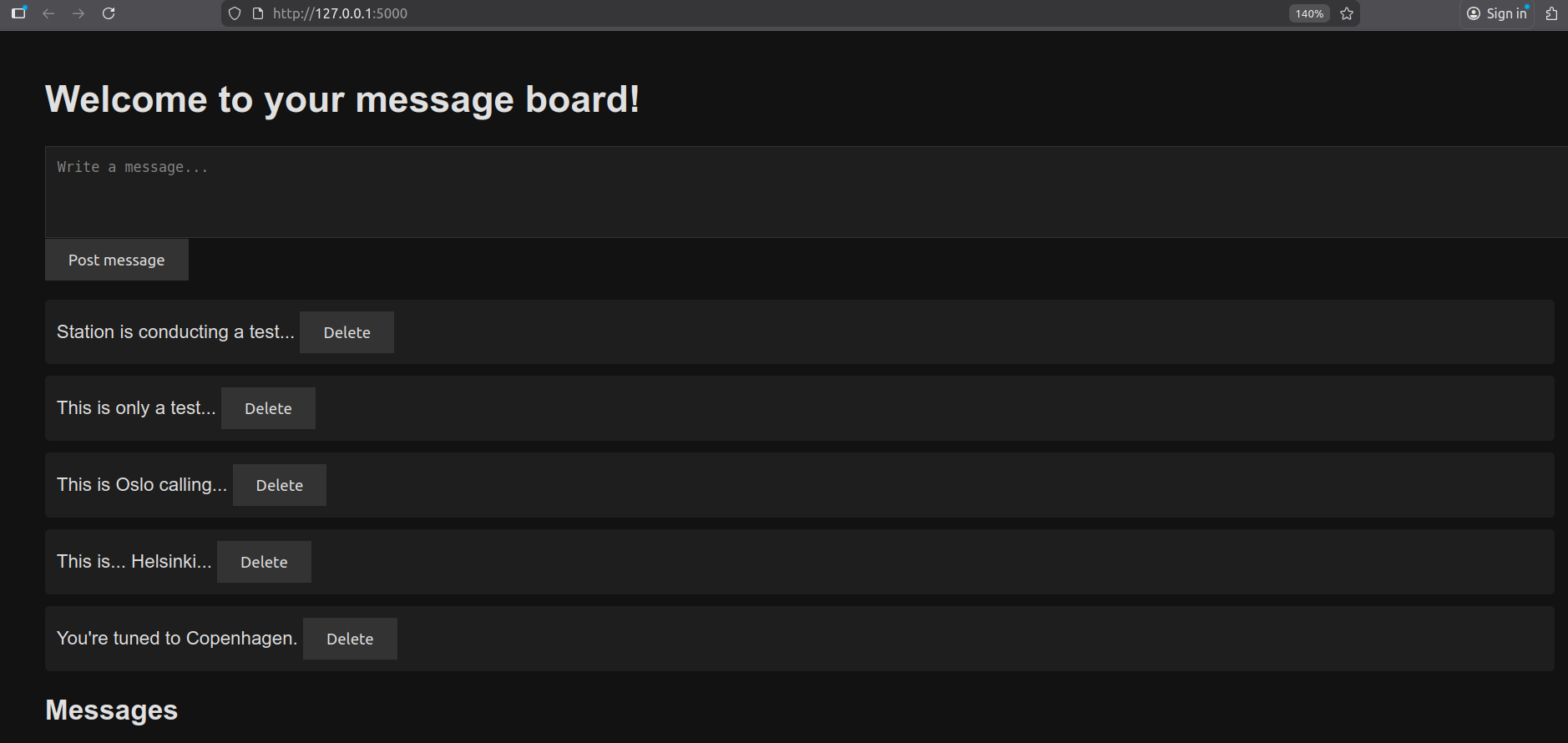Image resolution: width=1568 pixels, height=743 pixels.
Task: Click the 'Welcome to your message board' heading
Action: 342,99
